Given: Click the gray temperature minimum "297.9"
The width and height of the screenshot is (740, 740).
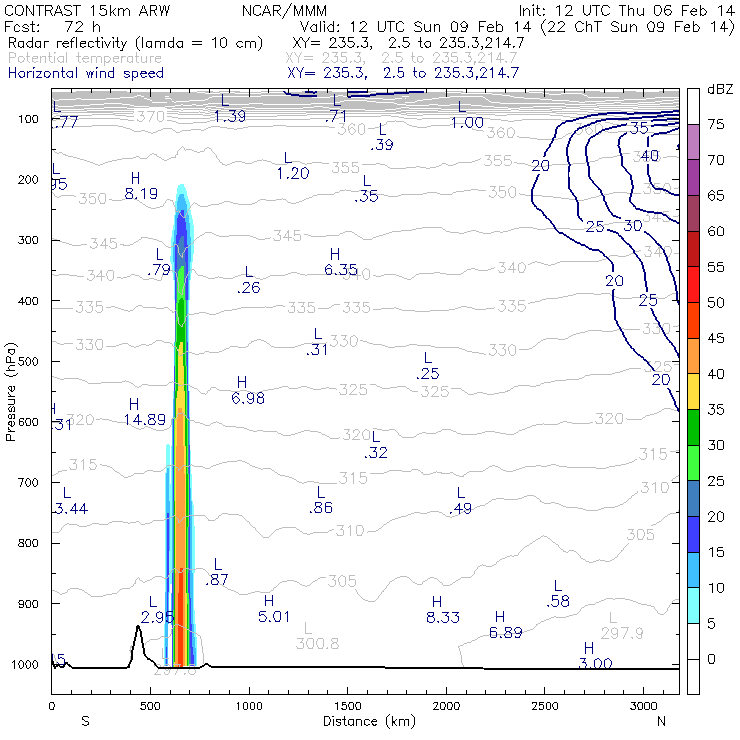Looking at the screenshot, I should [x=622, y=632].
